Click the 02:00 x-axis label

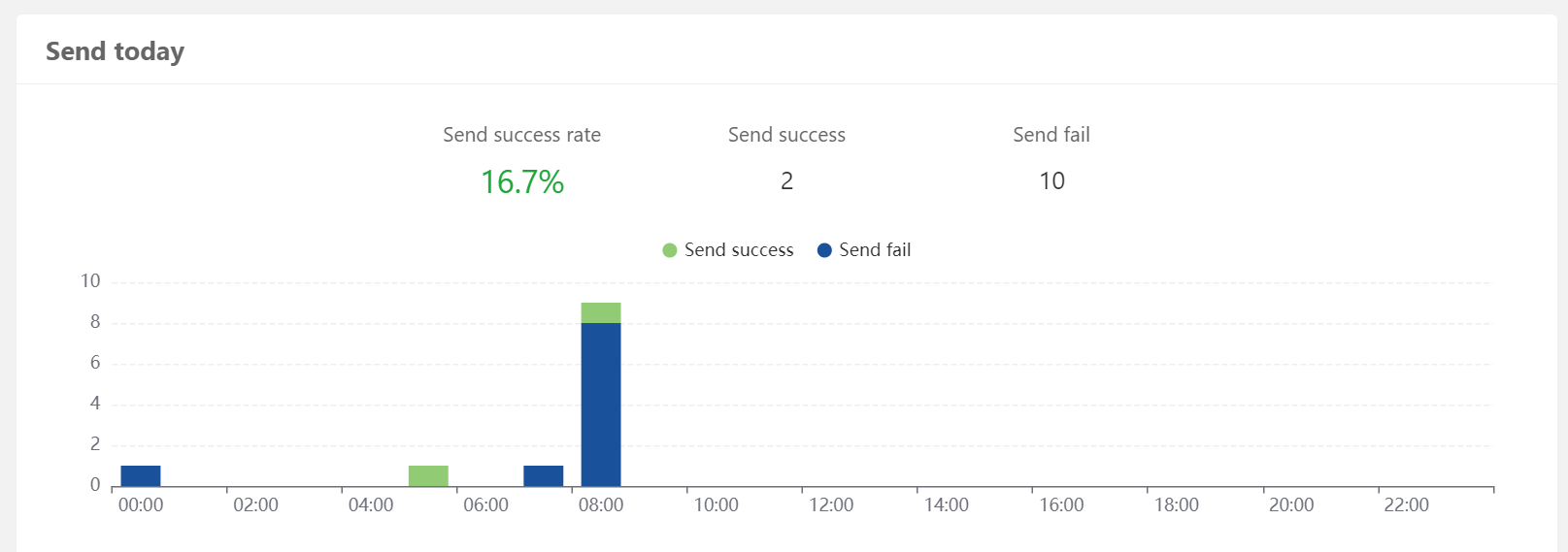(x=255, y=505)
